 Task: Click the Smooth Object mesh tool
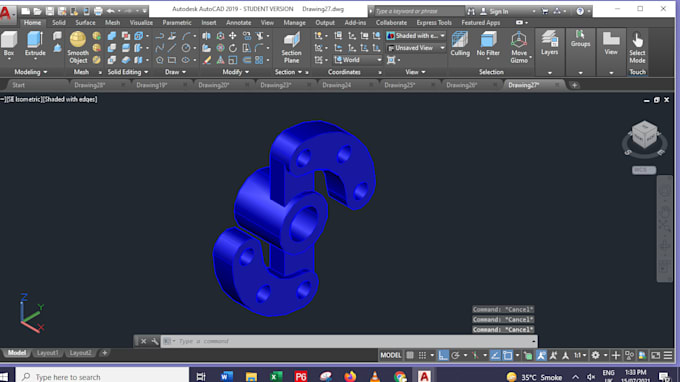(78, 48)
